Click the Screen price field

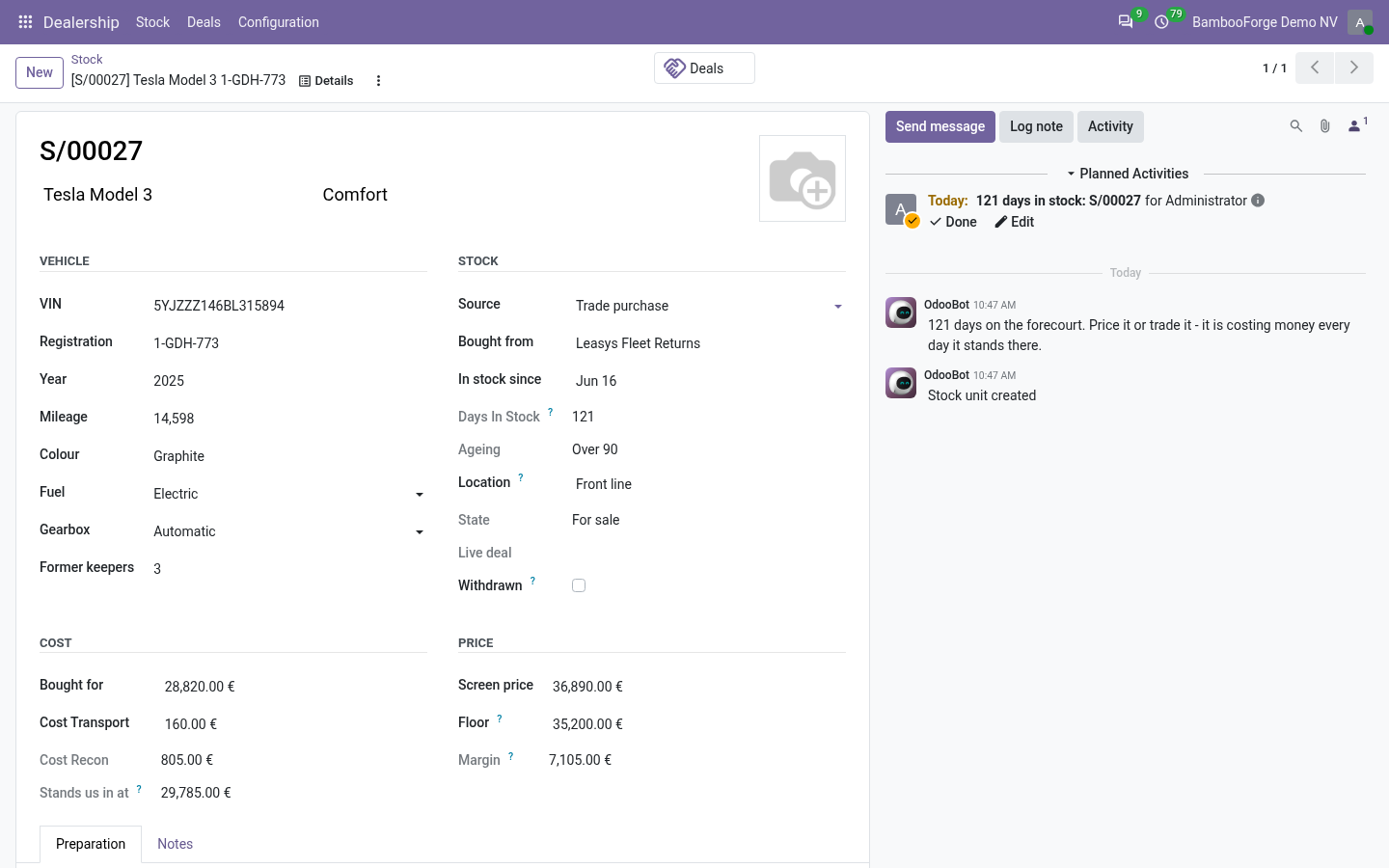coord(697,687)
